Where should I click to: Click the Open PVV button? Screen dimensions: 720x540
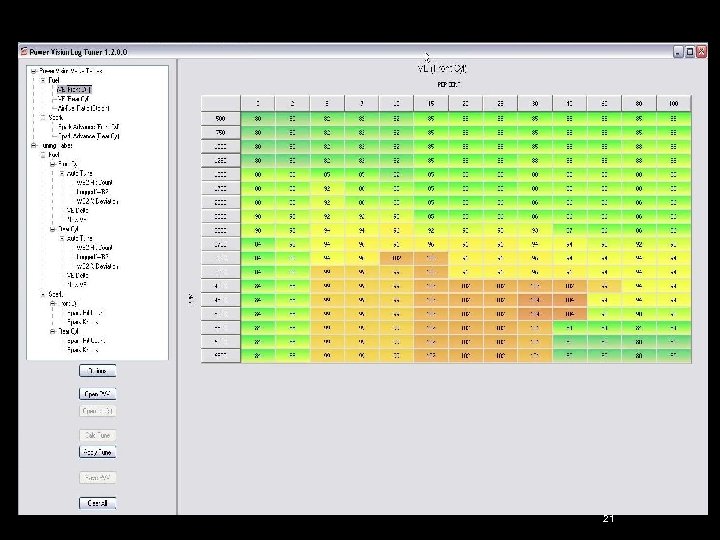[97, 394]
